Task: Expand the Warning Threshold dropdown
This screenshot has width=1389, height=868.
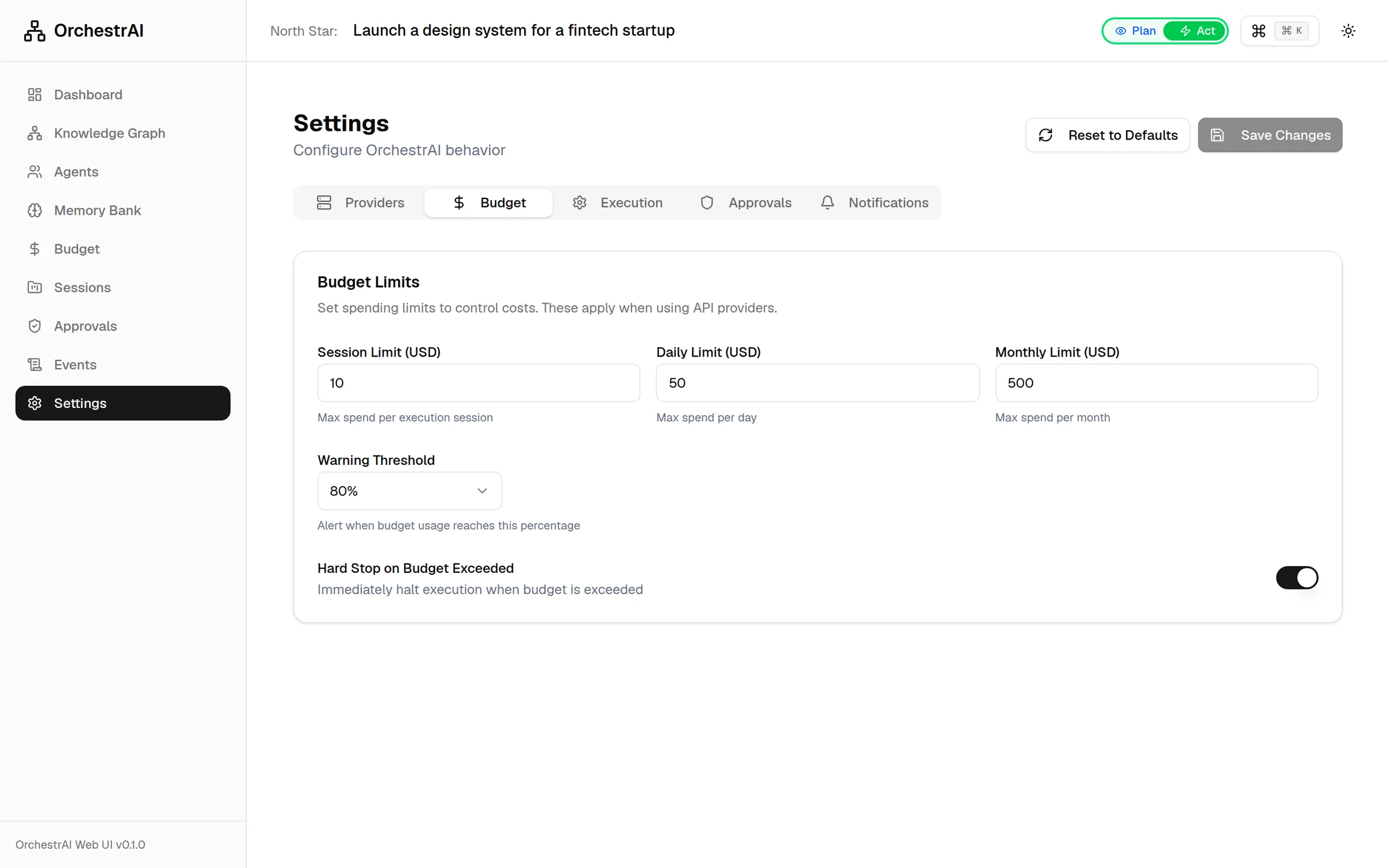Action: [410, 491]
